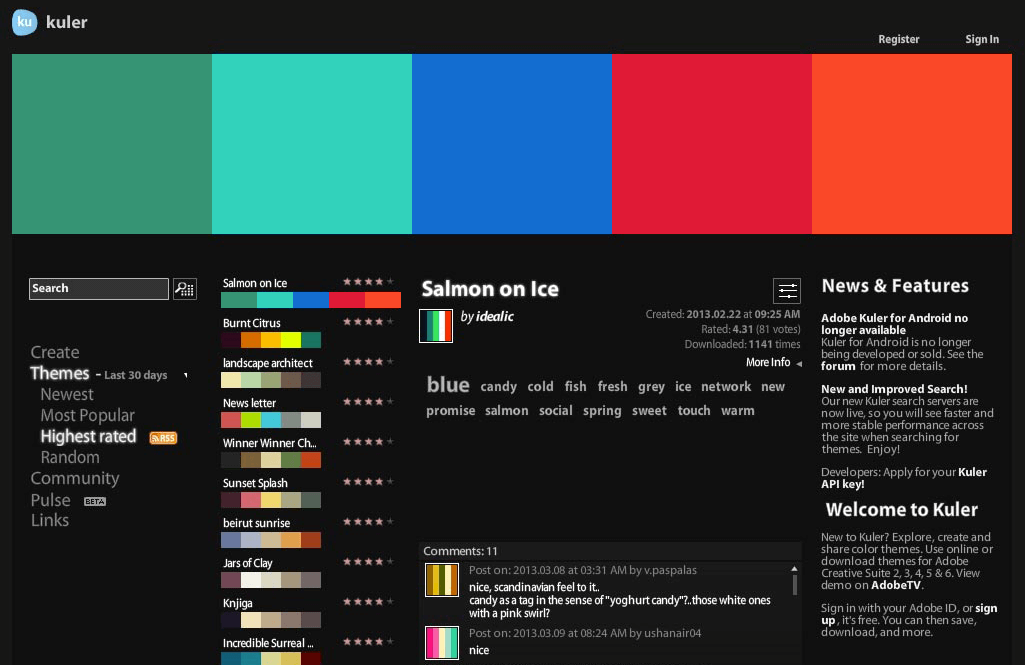This screenshot has height=665, width=1025.
Task: Open New and Improved Search headline
Action: [x=894, y=389]
